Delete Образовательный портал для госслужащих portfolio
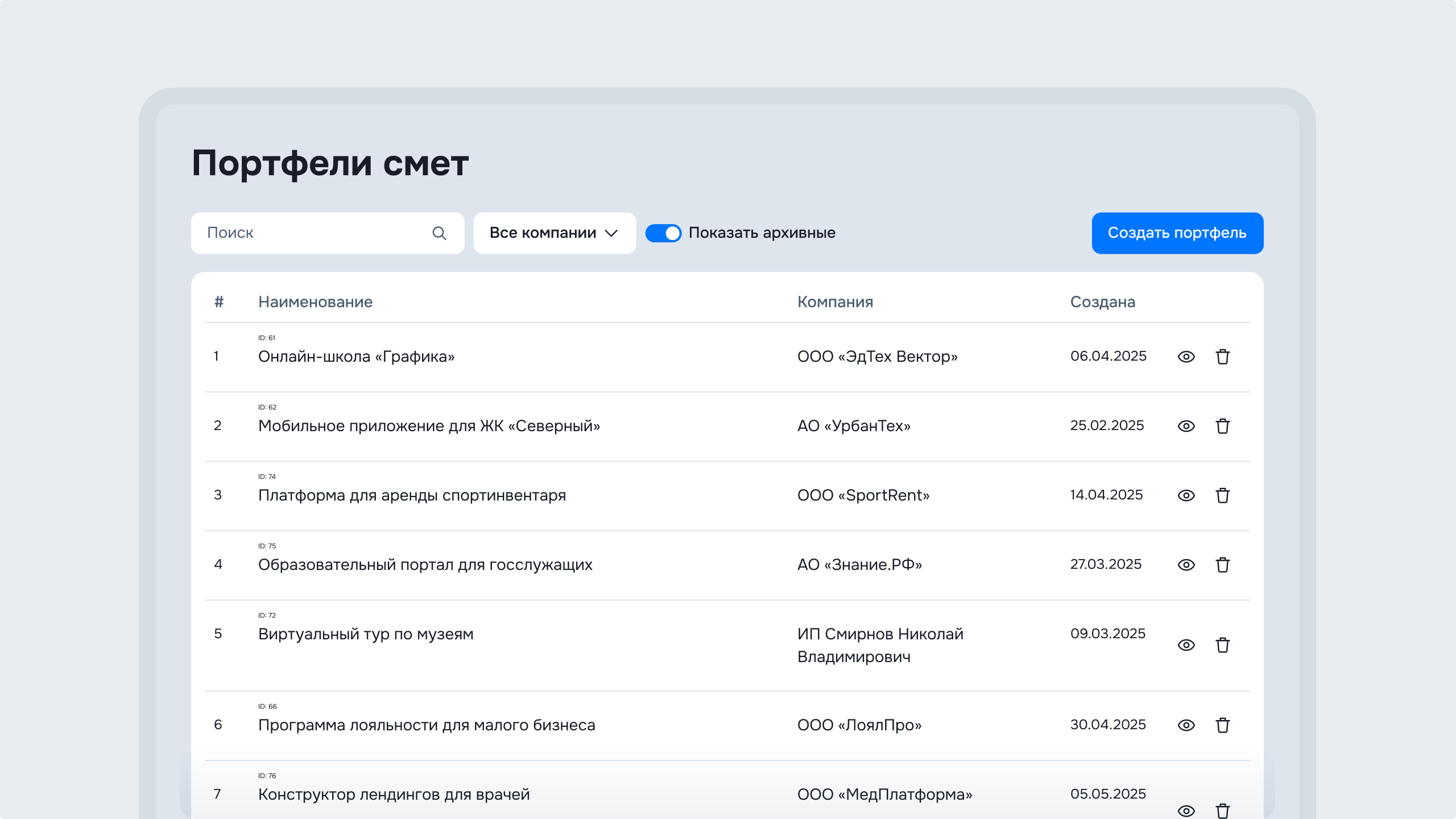This screenshot has height=819, width=1456. click(1223, 565)
